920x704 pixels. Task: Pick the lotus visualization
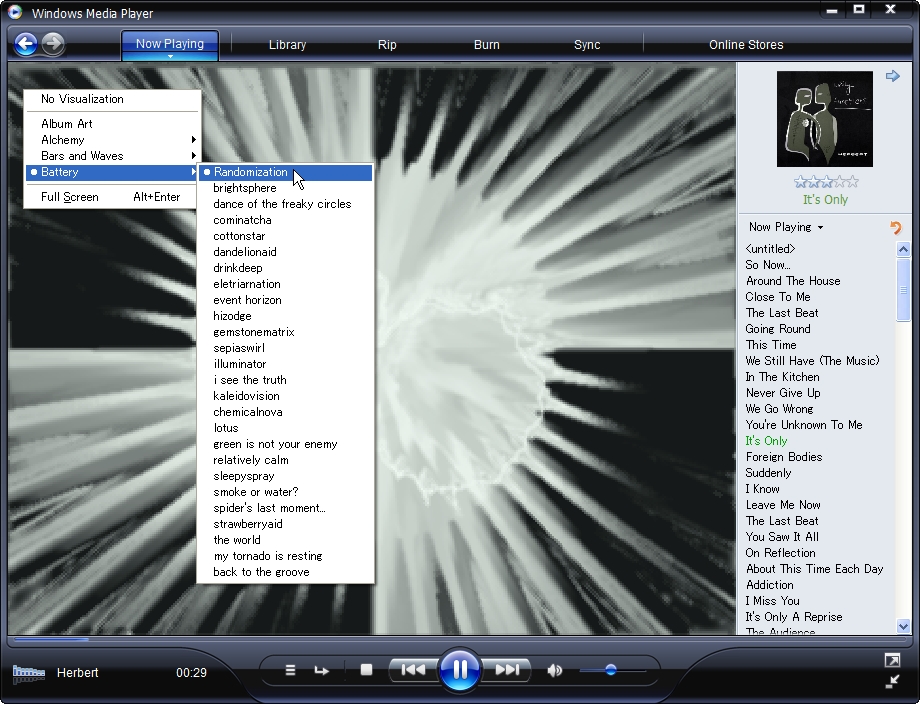click(286, 428)
